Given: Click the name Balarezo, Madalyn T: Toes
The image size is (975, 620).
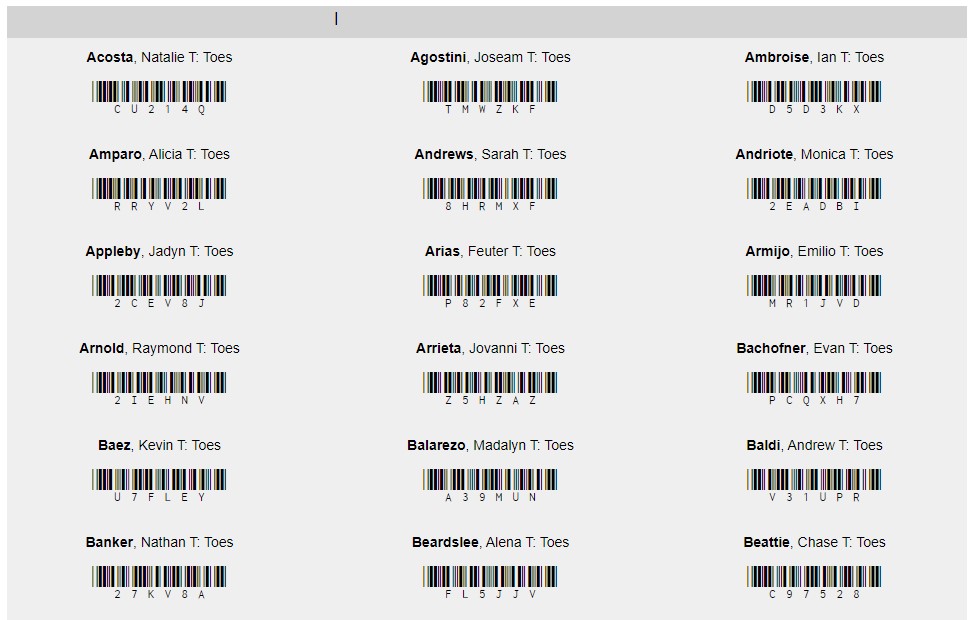Looking at the screenshot, I should [490, 445].
